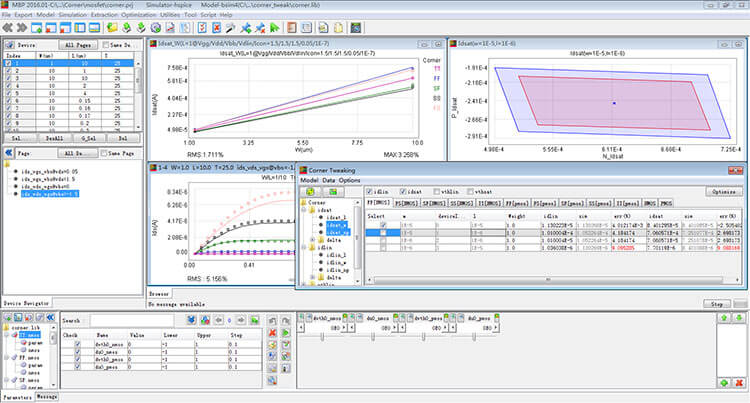
Task: Open the Extraction menu
Action: (x=104, y=15)
